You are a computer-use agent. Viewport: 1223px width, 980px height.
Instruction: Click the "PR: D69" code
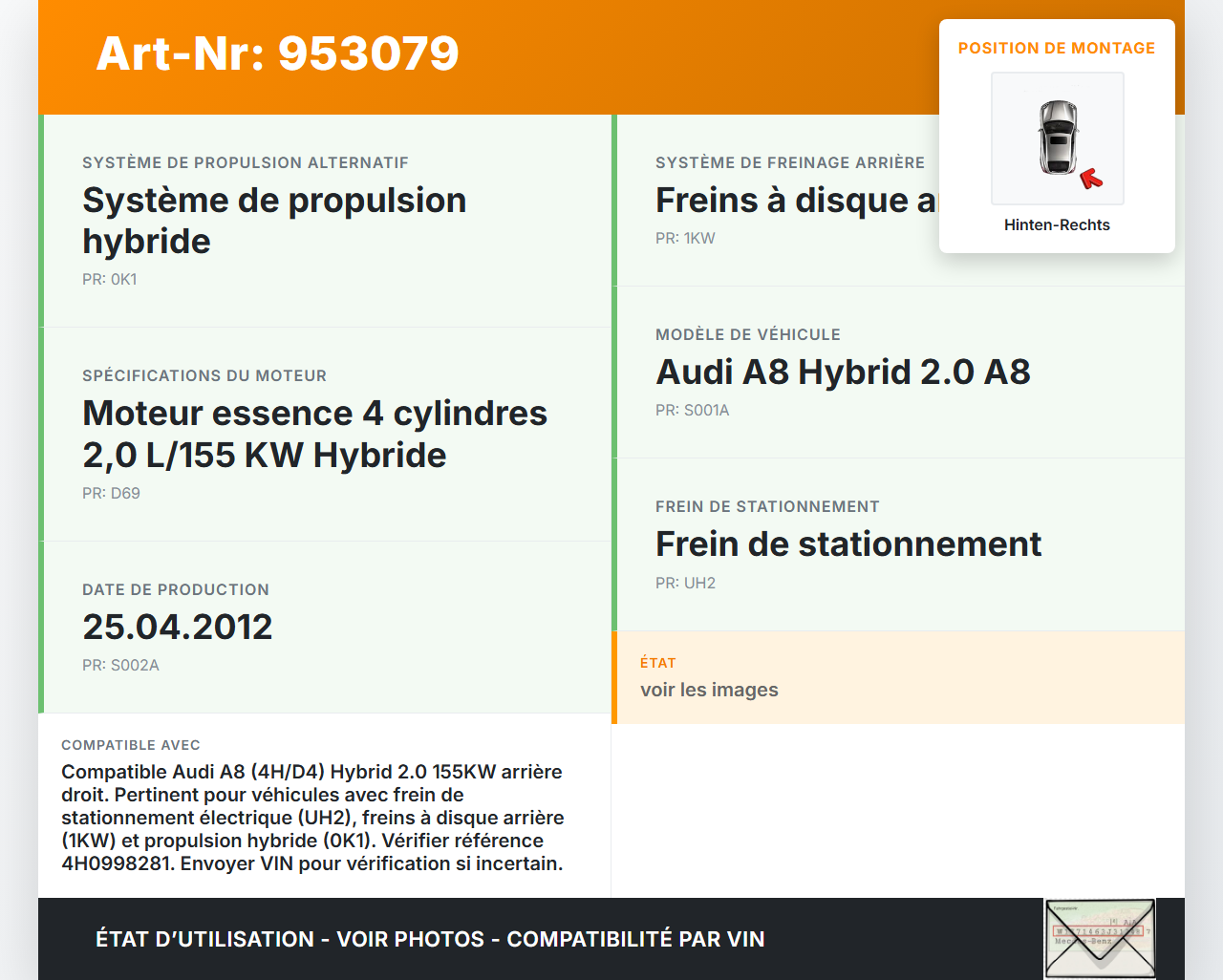tap(111, 493)
